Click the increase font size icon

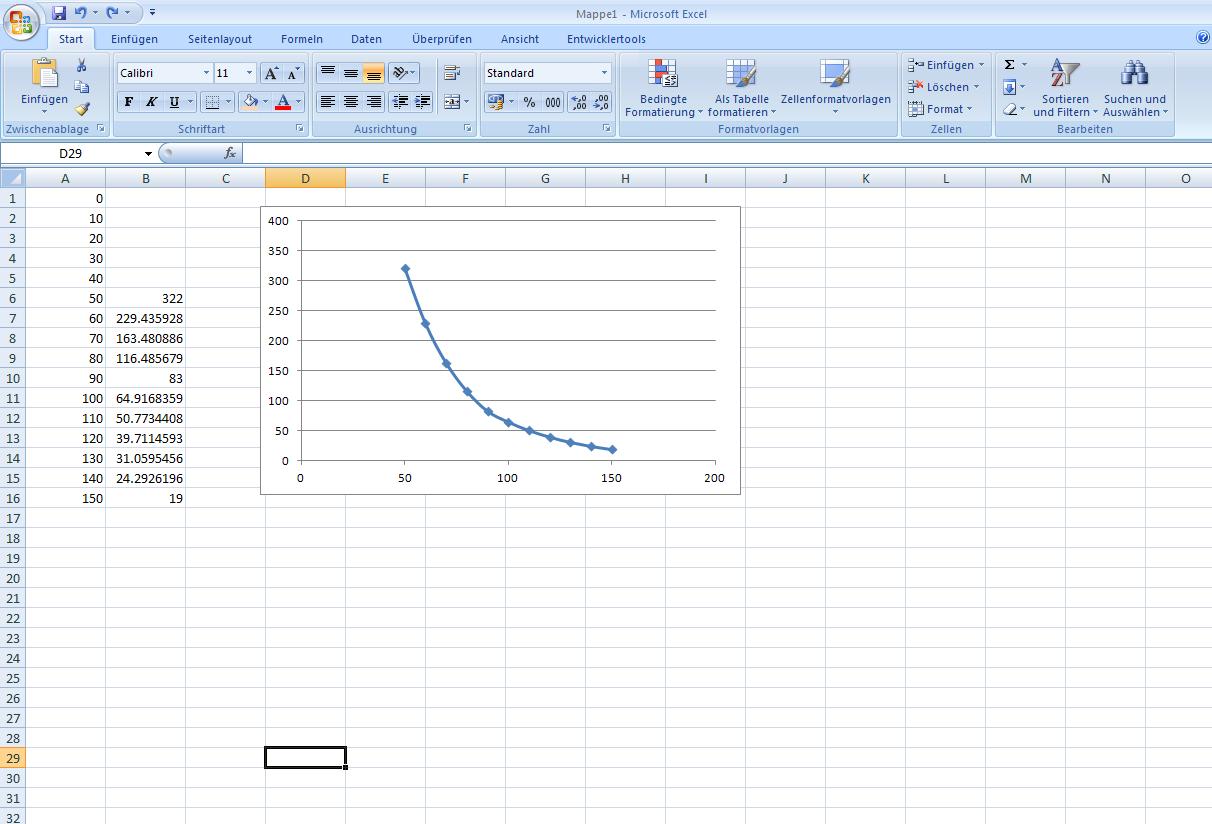click(271, 73)
